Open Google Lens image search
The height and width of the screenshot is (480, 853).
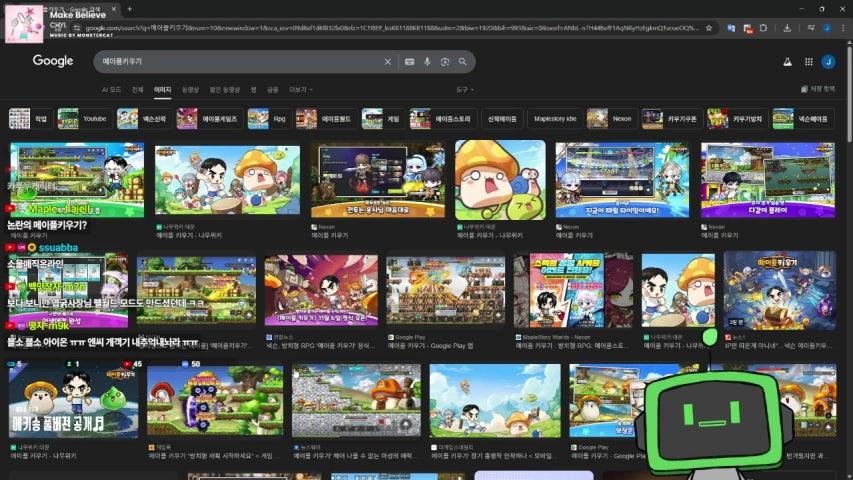point(444,62)
